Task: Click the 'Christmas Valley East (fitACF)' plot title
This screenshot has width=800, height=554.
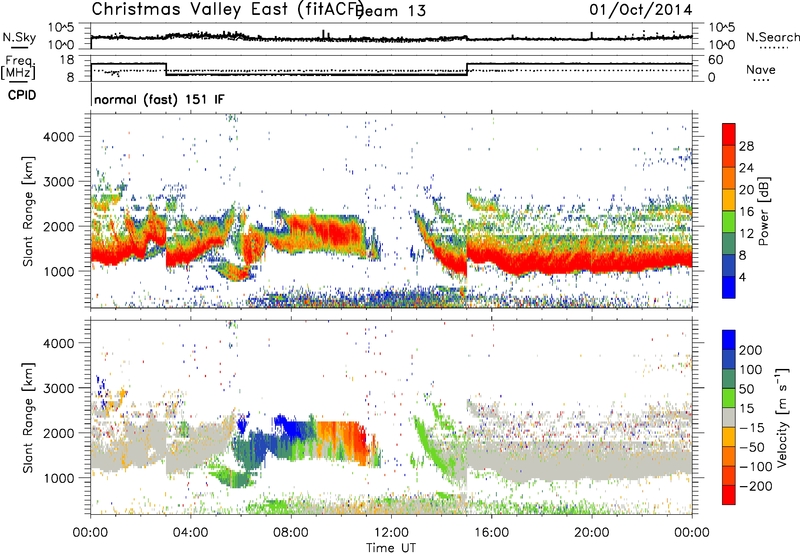Action: tap(228, 9)
